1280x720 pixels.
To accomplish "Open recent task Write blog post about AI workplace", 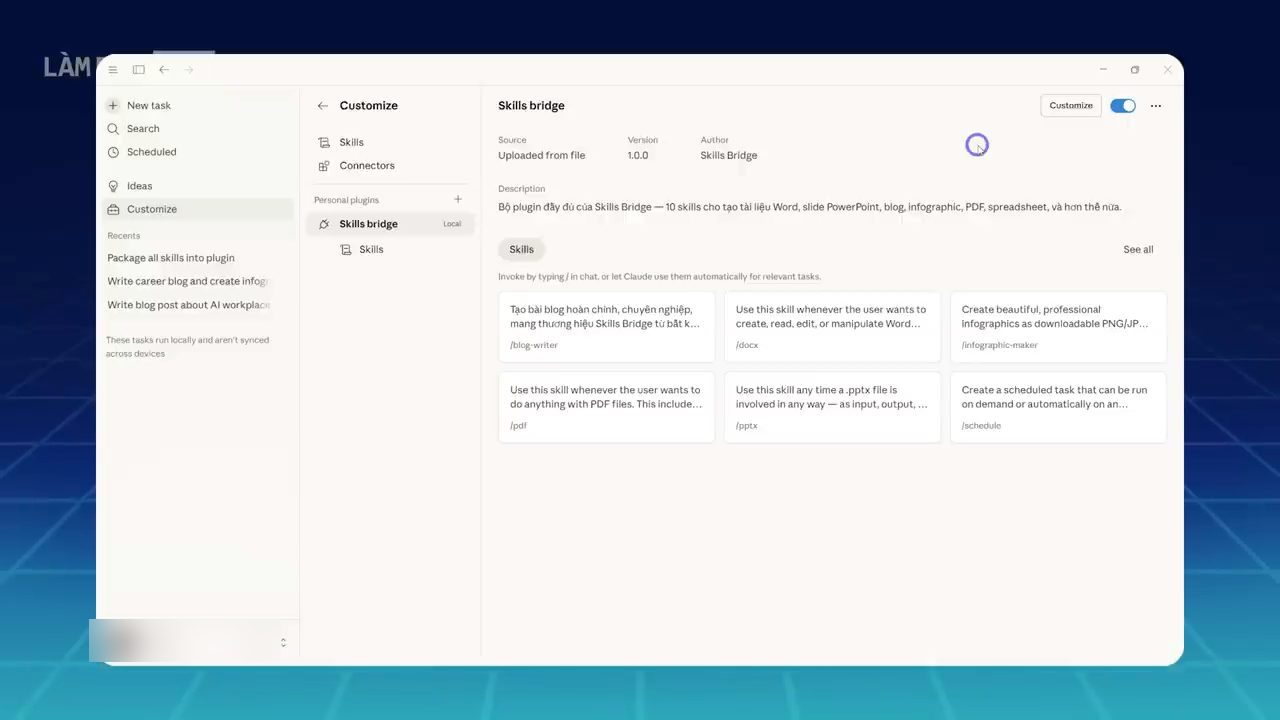I will [188, 305].
